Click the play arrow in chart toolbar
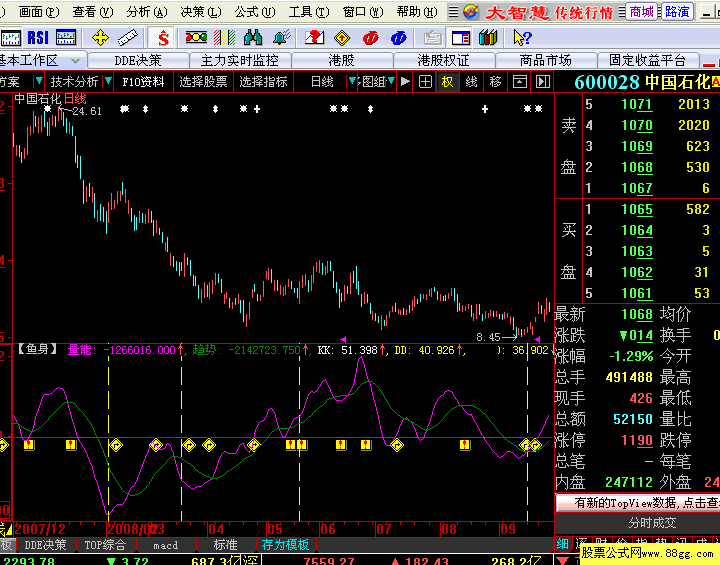 tap(405, 82)
